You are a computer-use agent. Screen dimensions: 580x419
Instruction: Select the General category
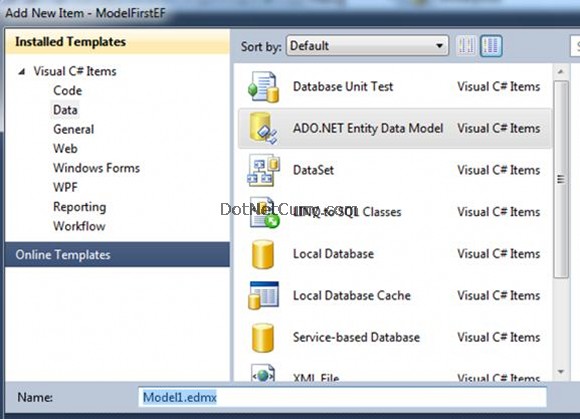click(74, 129)
